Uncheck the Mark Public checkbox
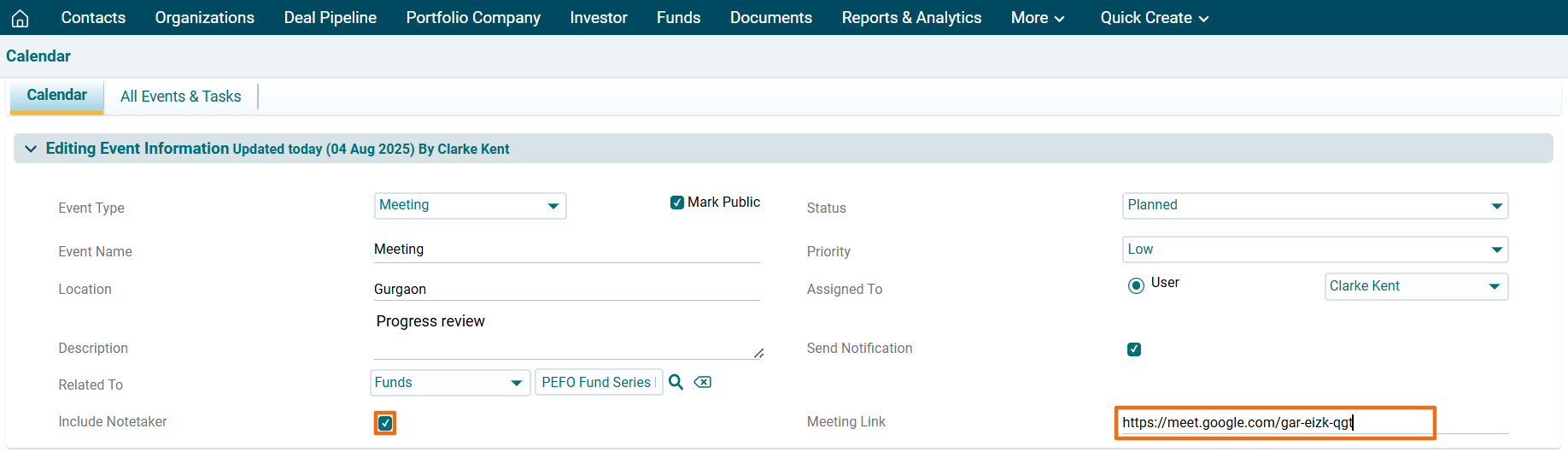This screenshot has width=1568, height=458. tap(677, 203)
